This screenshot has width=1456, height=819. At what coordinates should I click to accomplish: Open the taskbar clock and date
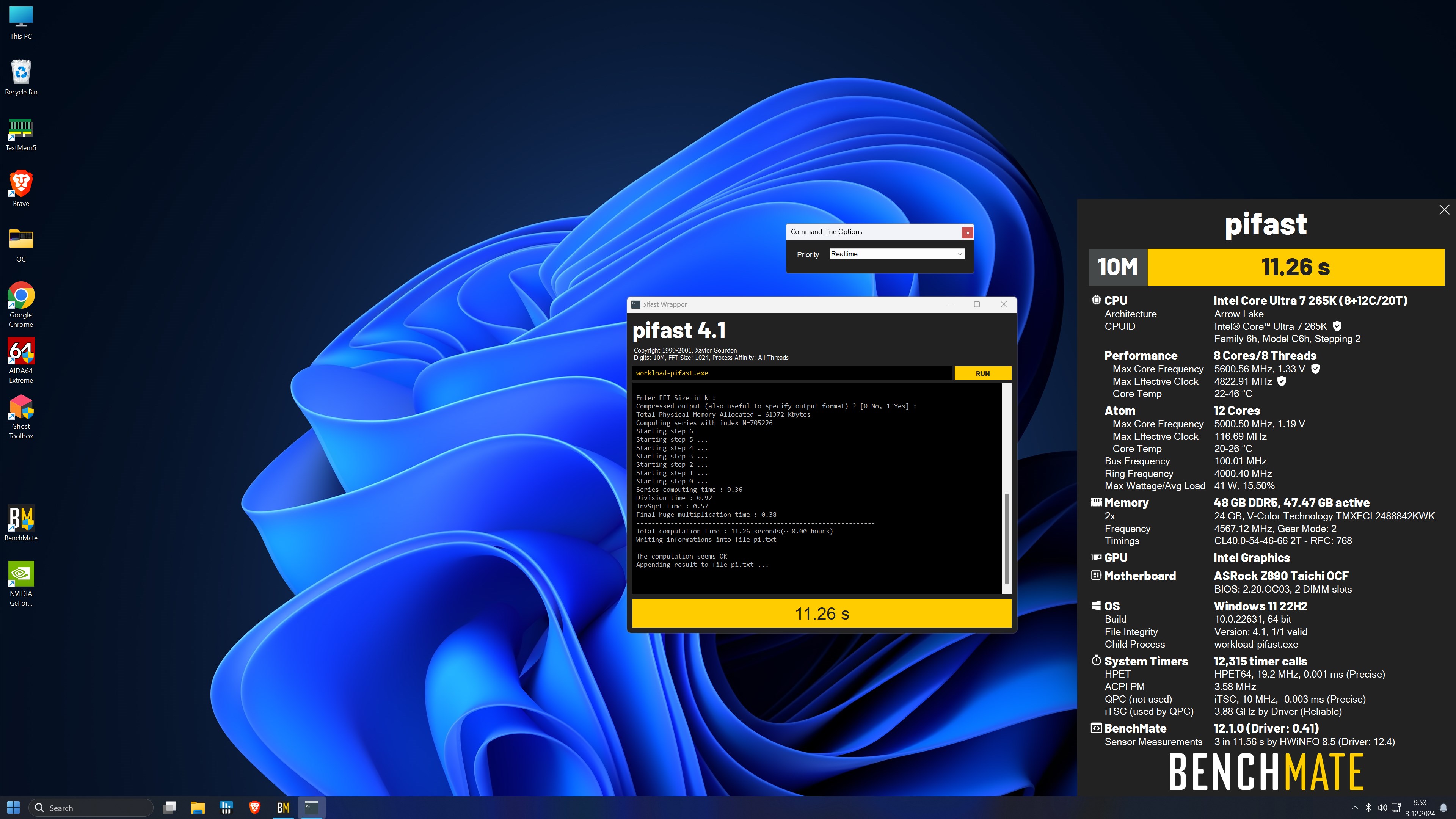(1420, 808)
